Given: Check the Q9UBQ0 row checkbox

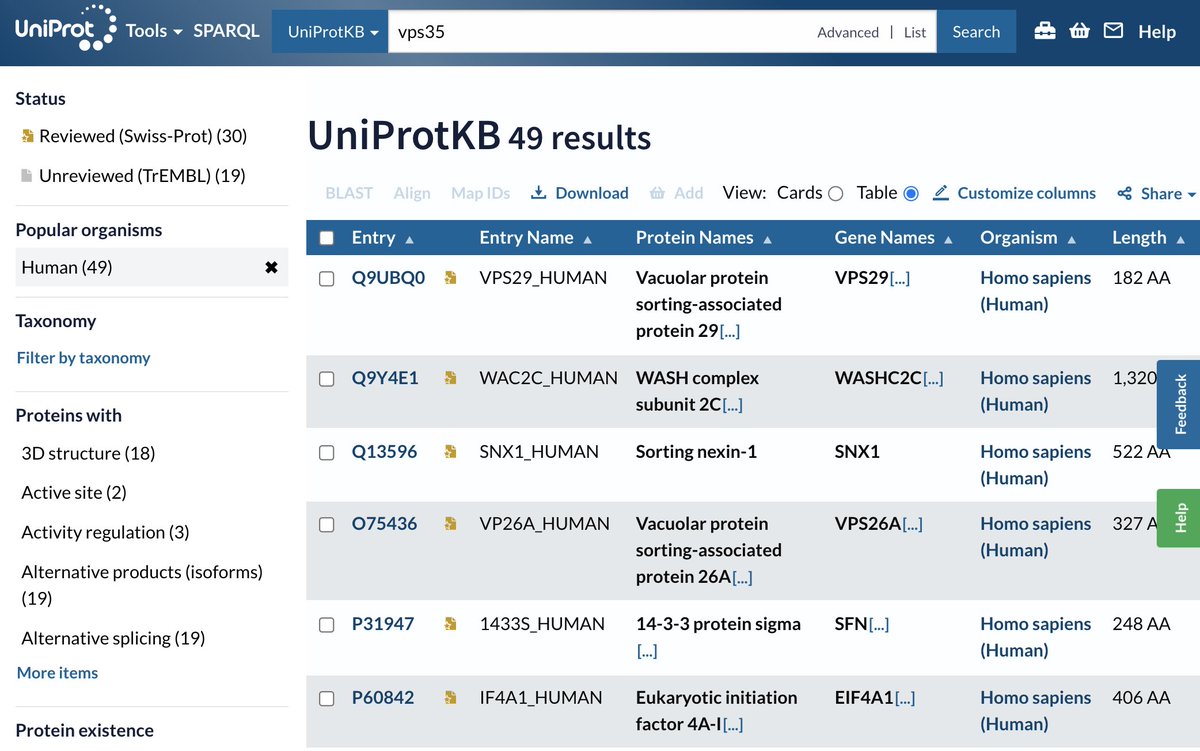Looking at the screenshot, I should [326, 279].
